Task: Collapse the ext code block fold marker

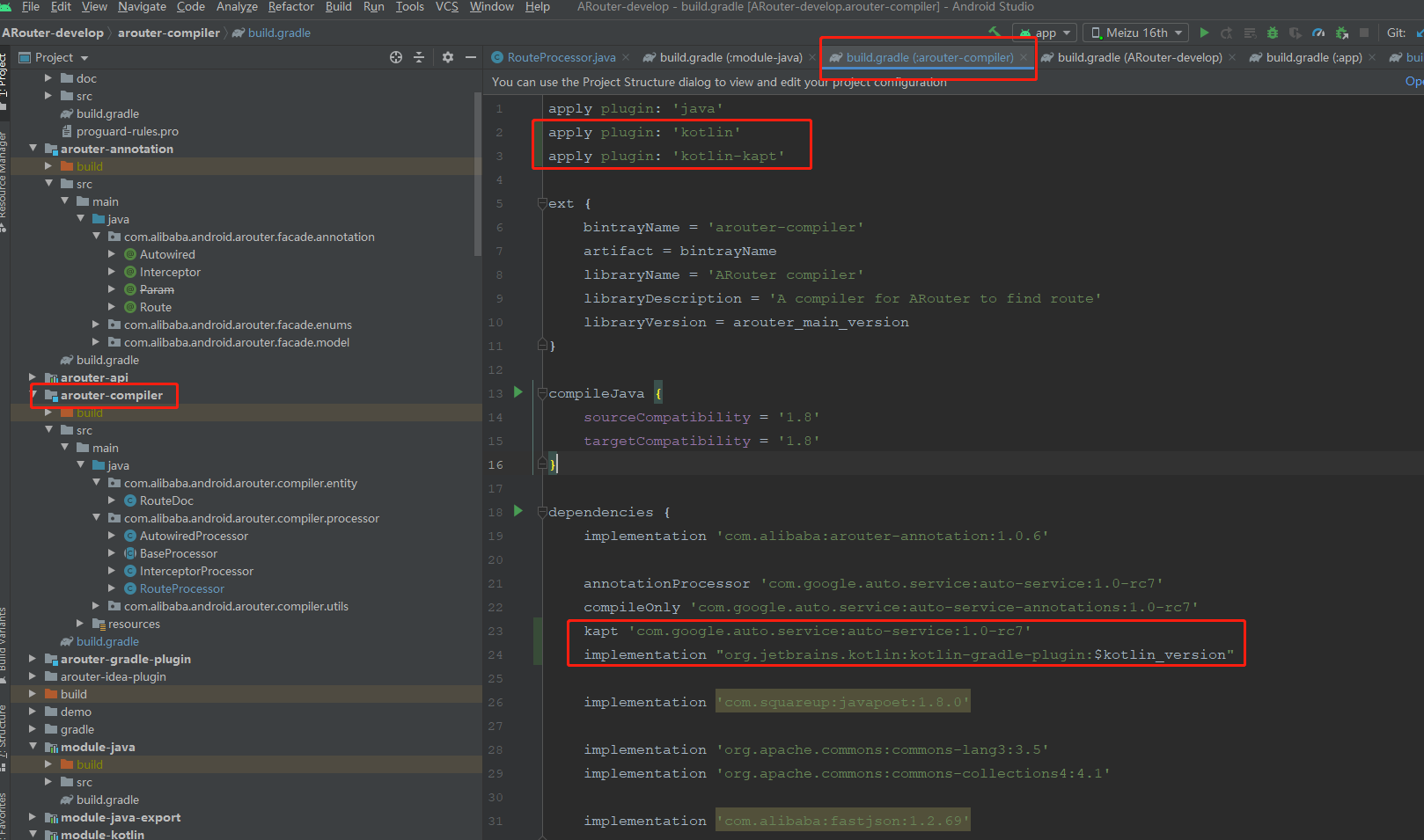Action: click(x=543, y=203)
